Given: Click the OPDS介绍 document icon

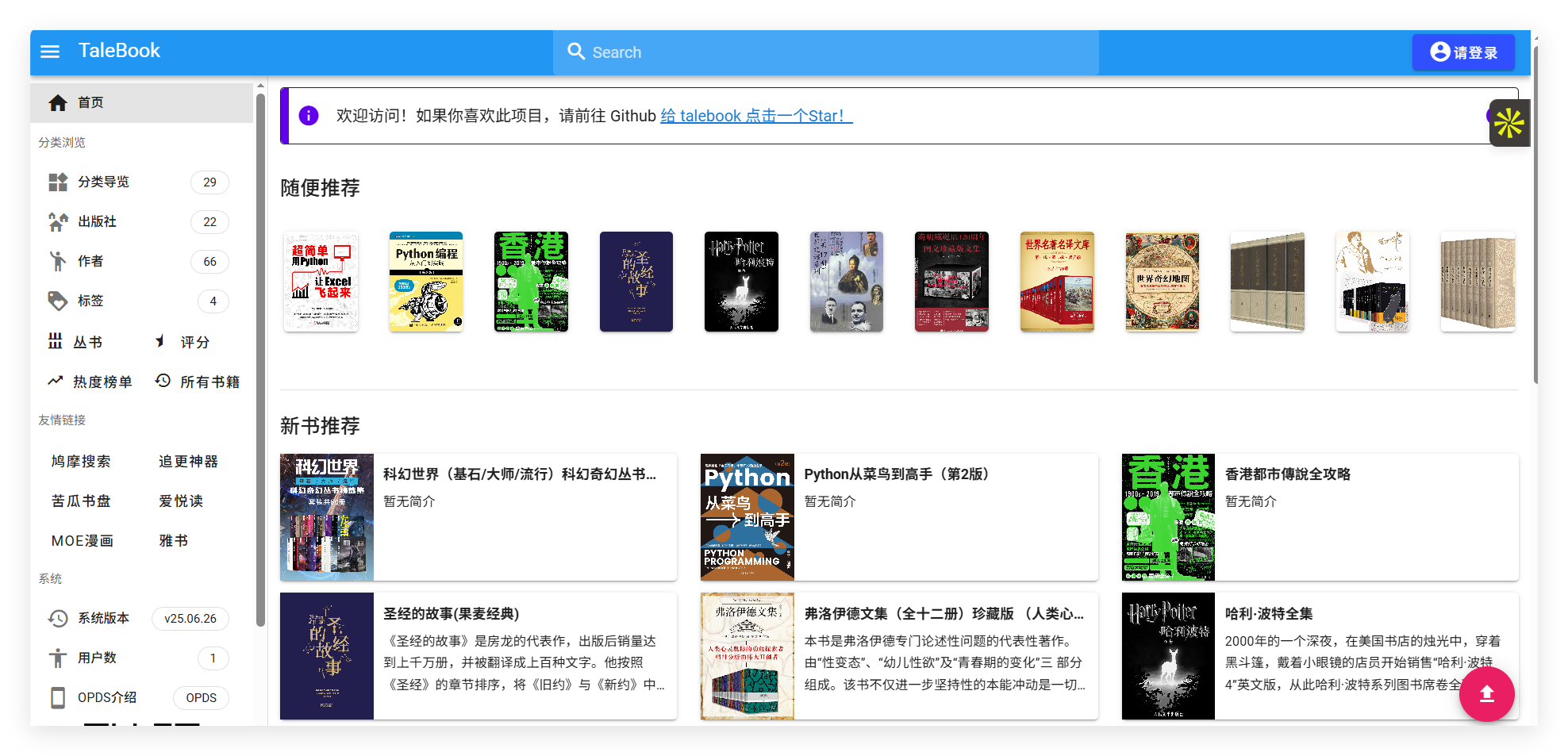Looking at the screenshot, I should click(58, 697).
